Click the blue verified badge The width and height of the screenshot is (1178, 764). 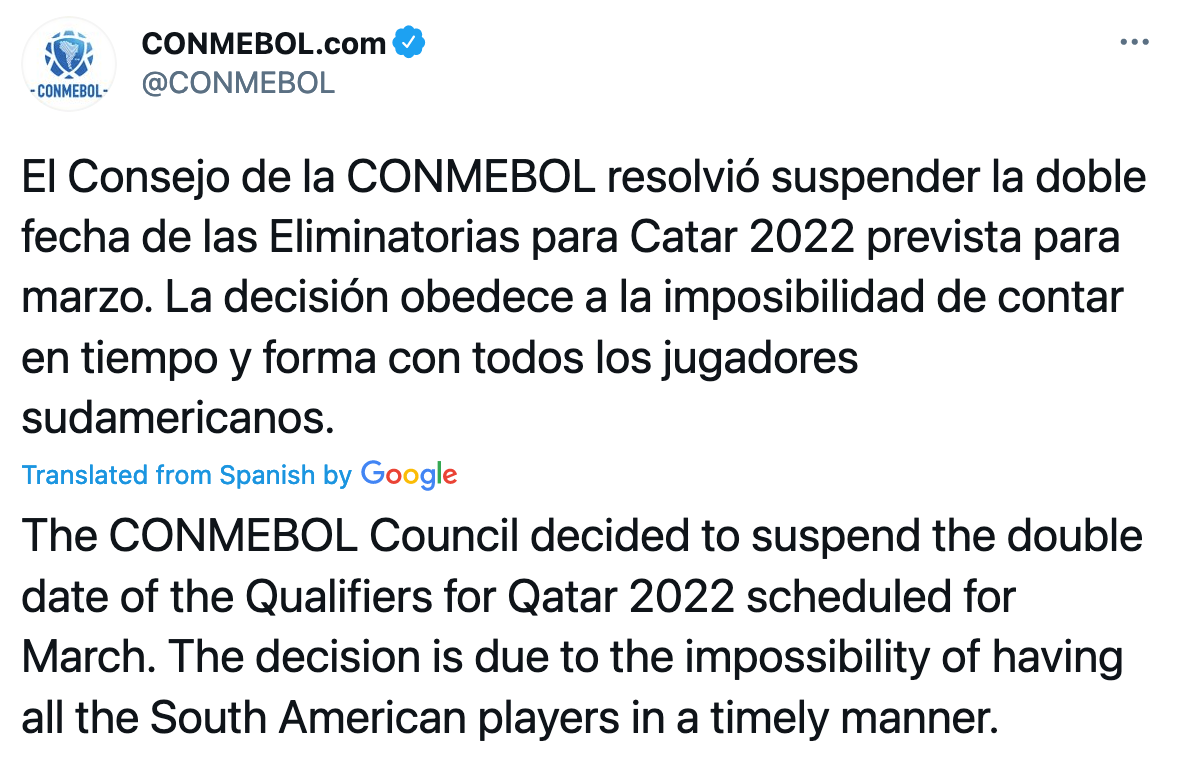(x=410, y=43)
